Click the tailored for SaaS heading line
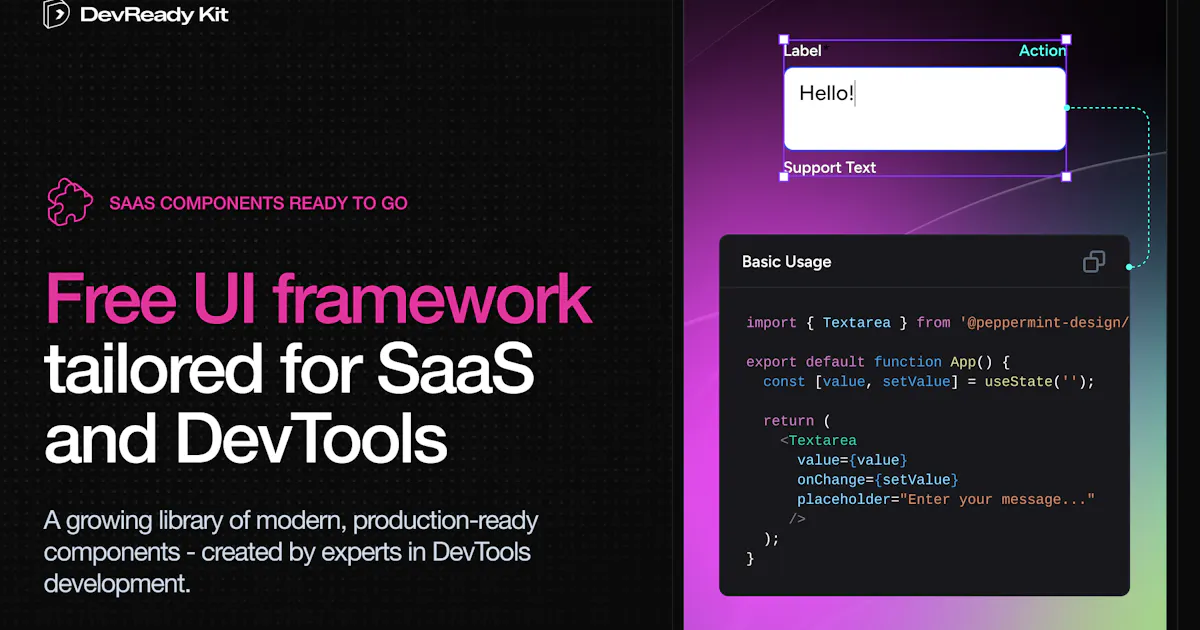The image size is (1200, 630). (290, 369)
